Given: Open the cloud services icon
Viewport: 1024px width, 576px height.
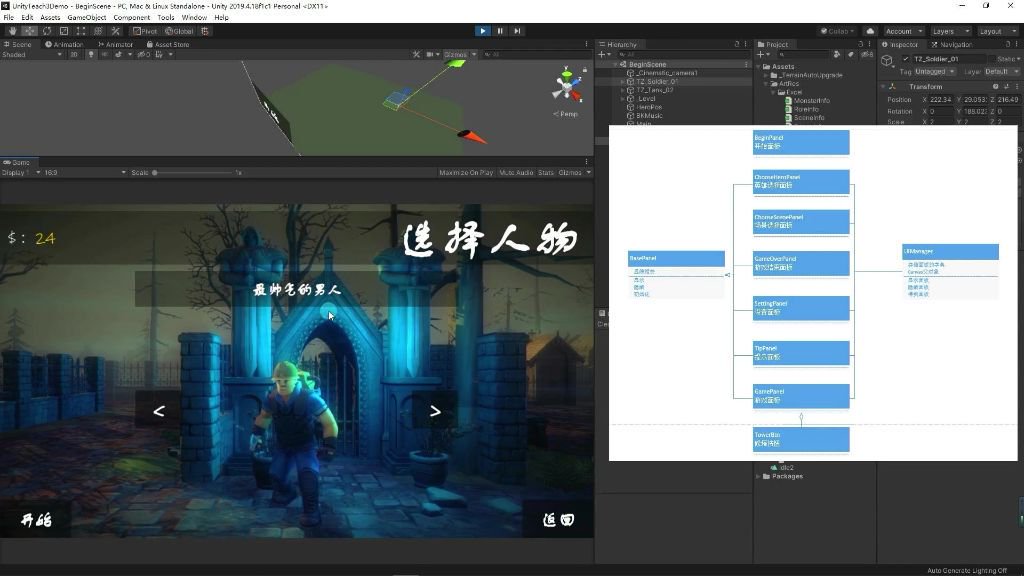Looking at the screenshot, I should (x=869, y=31).
